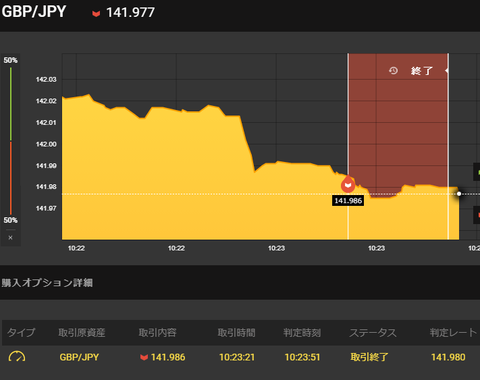
Task: Click the 取引内容 column header
Action: 157,332
